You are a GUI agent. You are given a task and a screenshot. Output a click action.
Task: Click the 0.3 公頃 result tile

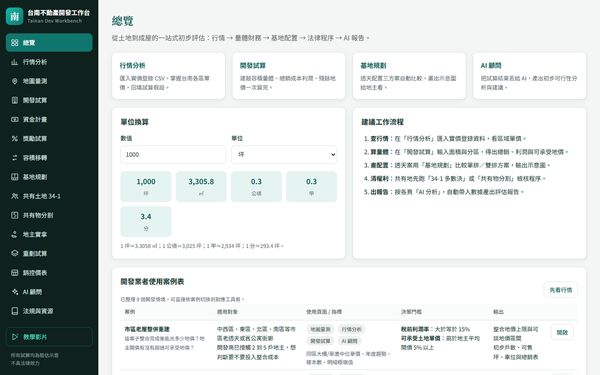[x=256, y=186]
